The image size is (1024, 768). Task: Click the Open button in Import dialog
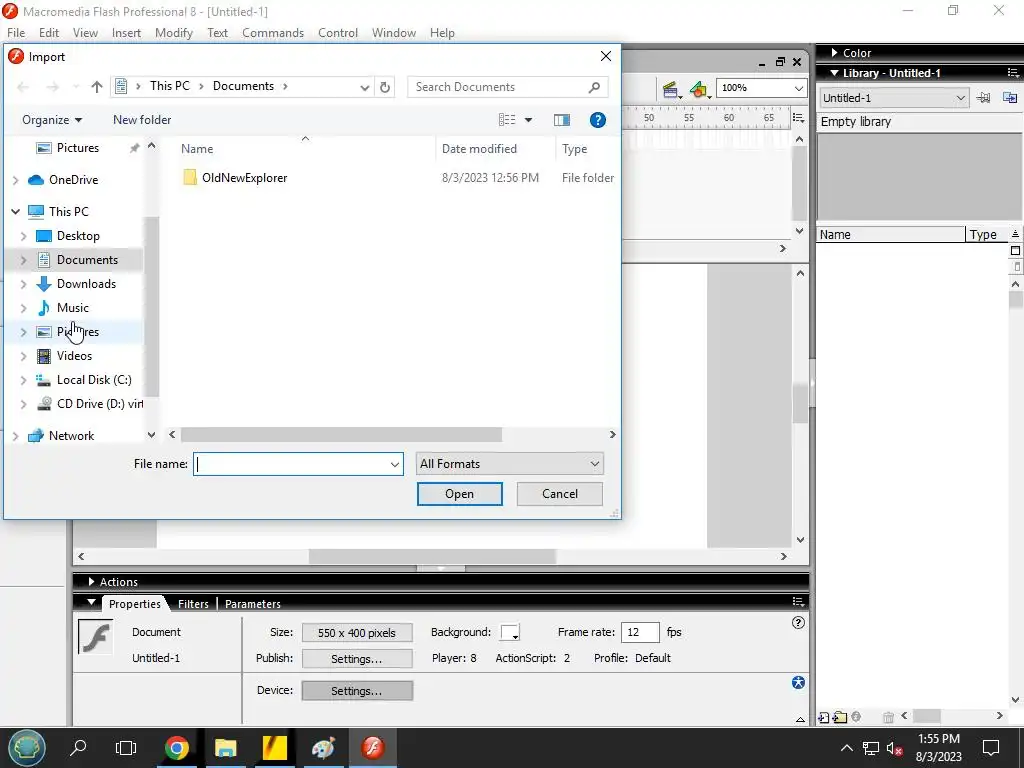[460, 494]
